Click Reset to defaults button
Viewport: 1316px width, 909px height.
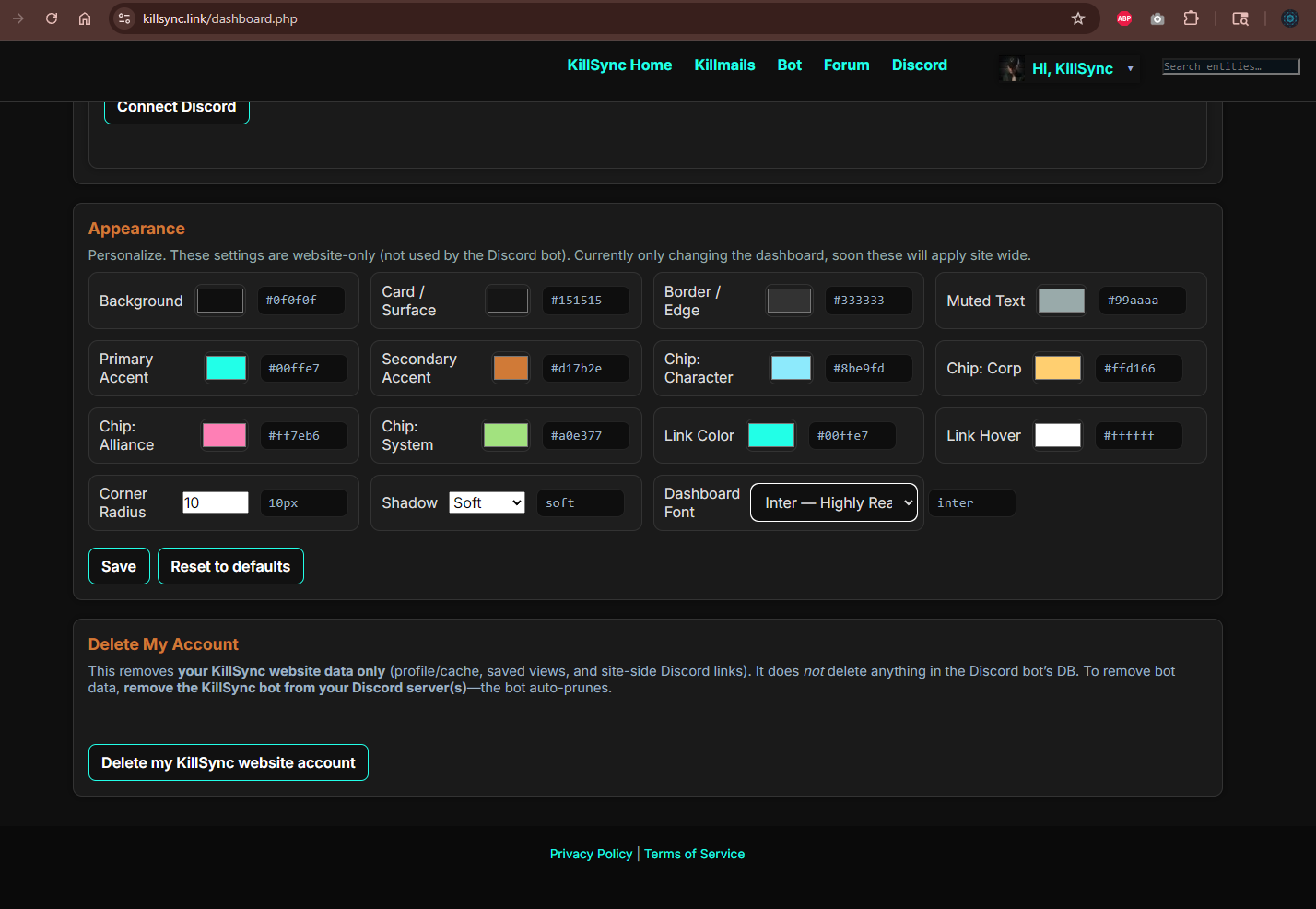tap(230, 566)
